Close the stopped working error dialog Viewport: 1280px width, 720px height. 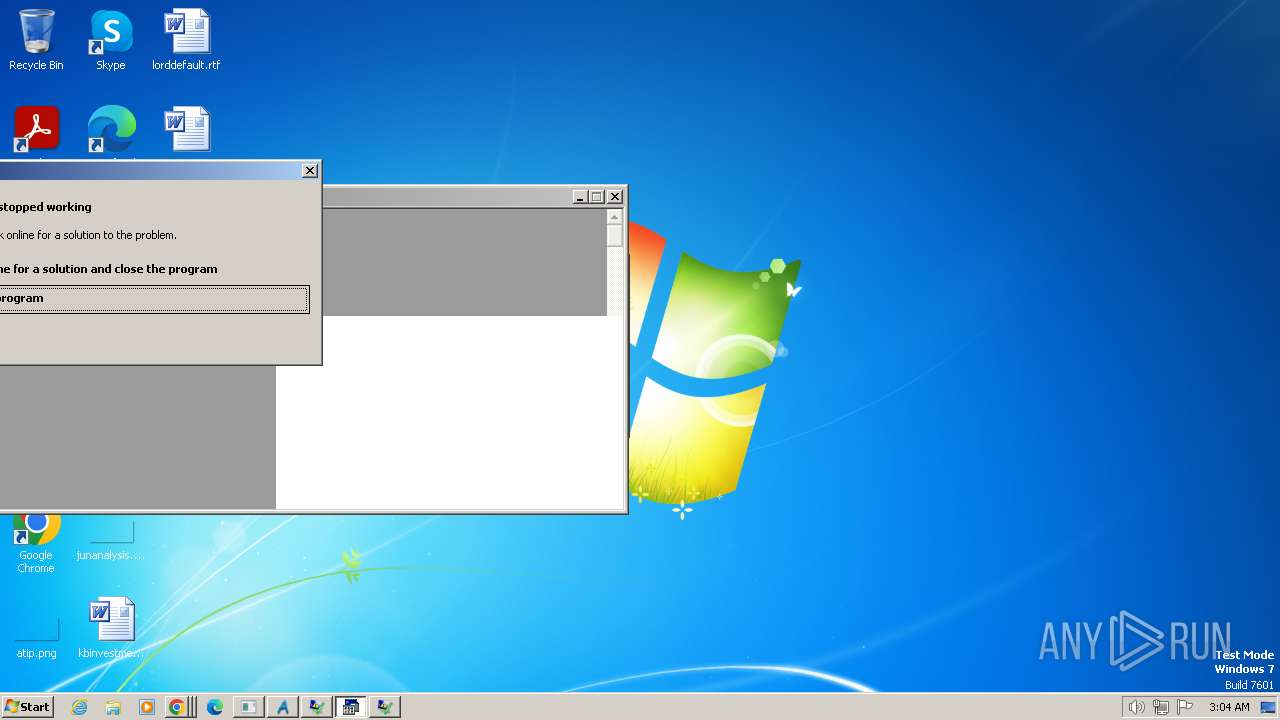coord(310,171)
